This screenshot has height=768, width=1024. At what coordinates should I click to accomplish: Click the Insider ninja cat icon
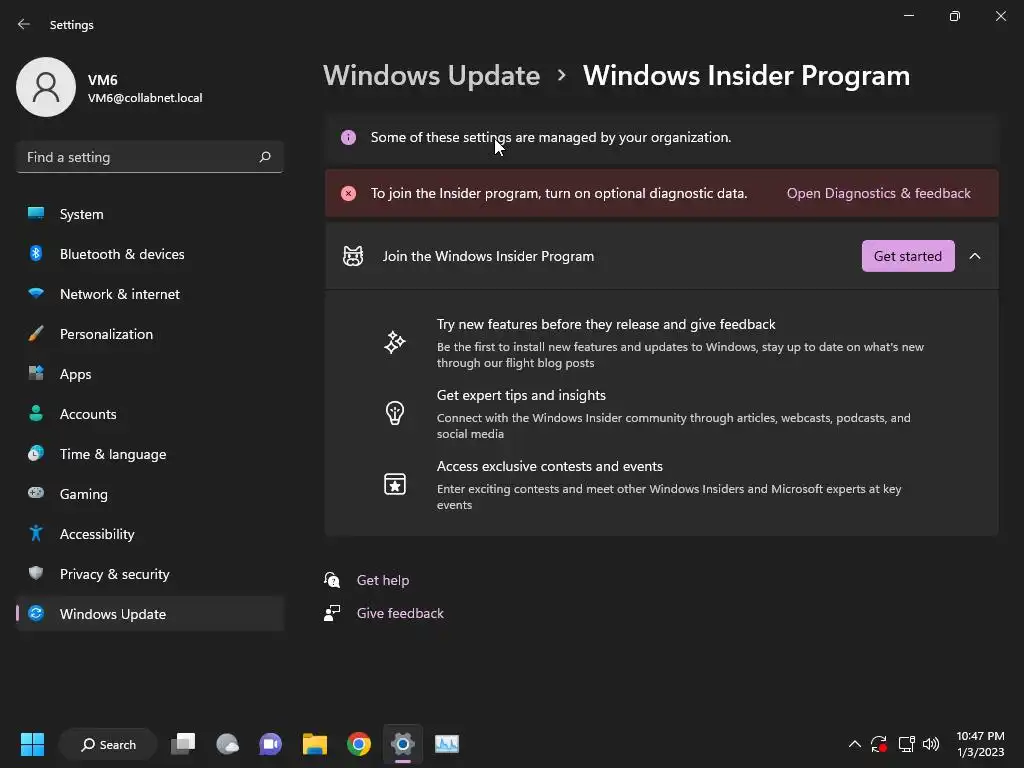[x=353, y=256]
